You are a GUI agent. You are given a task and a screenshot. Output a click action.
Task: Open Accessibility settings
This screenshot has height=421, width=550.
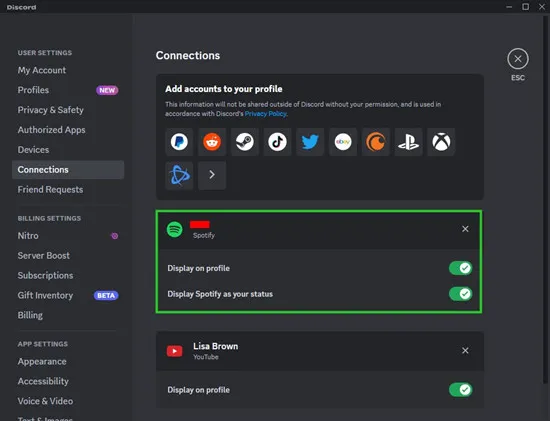(68, 381)
